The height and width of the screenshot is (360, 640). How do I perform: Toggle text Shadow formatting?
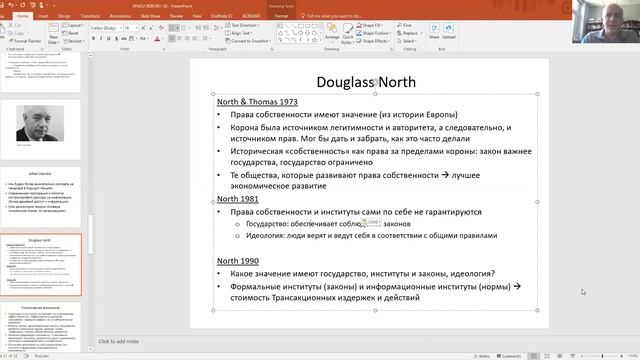click(x=116, y=38)
